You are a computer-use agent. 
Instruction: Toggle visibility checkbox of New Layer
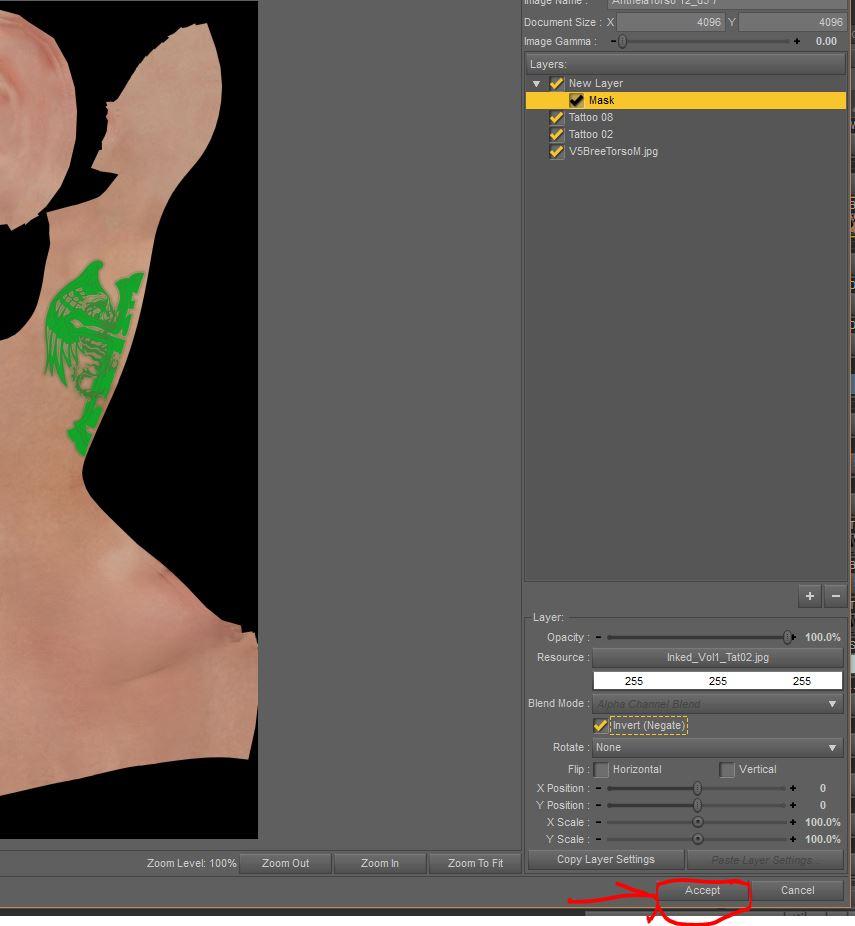556,83
